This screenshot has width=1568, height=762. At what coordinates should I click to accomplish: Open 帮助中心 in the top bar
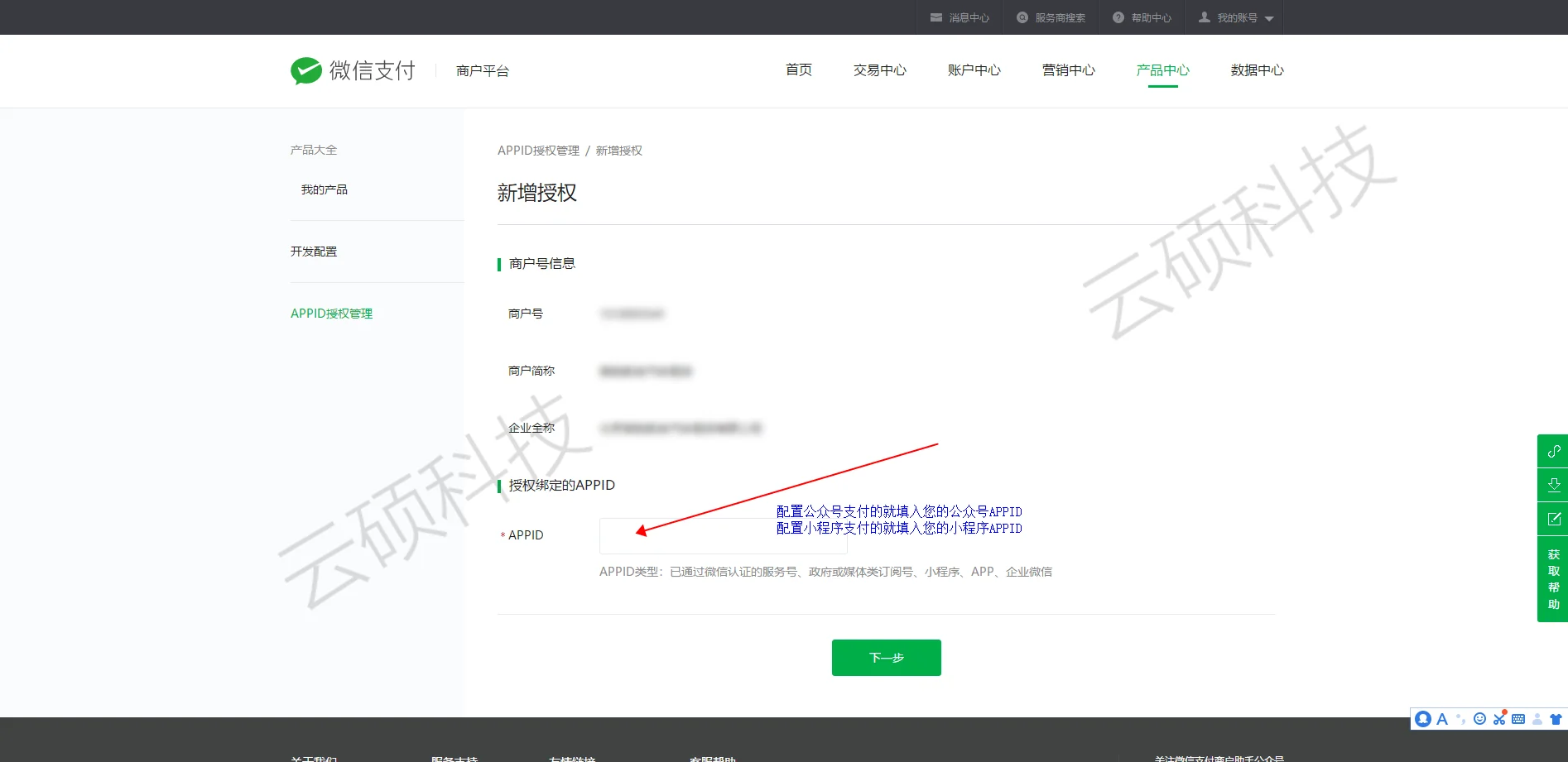[1142, 17]
